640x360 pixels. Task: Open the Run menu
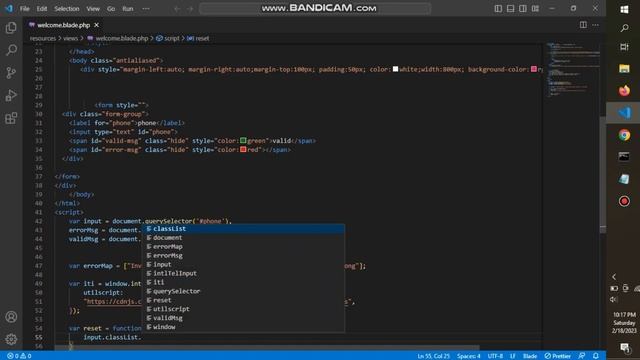[128, 9]
